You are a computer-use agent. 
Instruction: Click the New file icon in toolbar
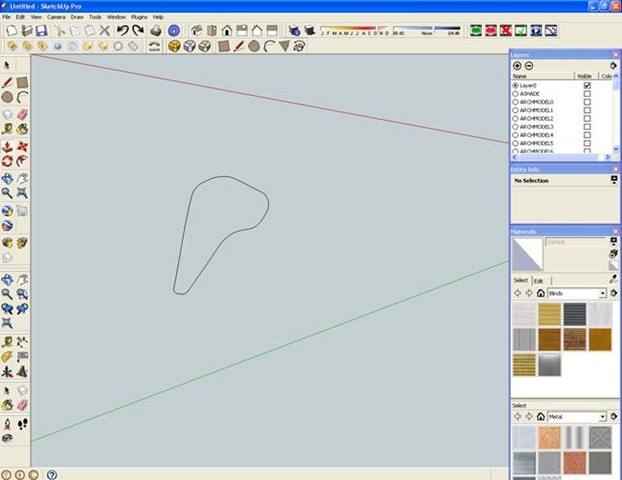pos(12,31)
